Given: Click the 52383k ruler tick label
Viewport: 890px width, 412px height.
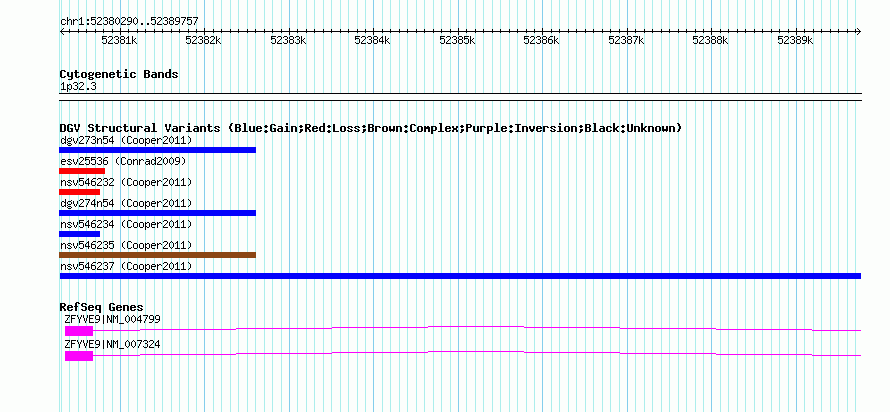Looking at the screenshot, I should click(288, 40).
